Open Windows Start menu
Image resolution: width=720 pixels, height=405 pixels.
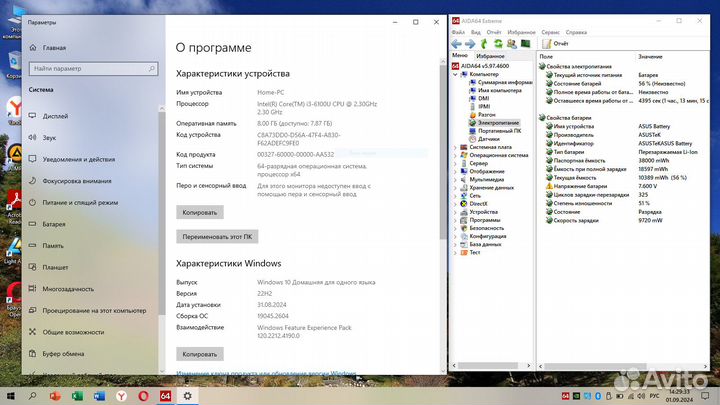click(11, 396)
